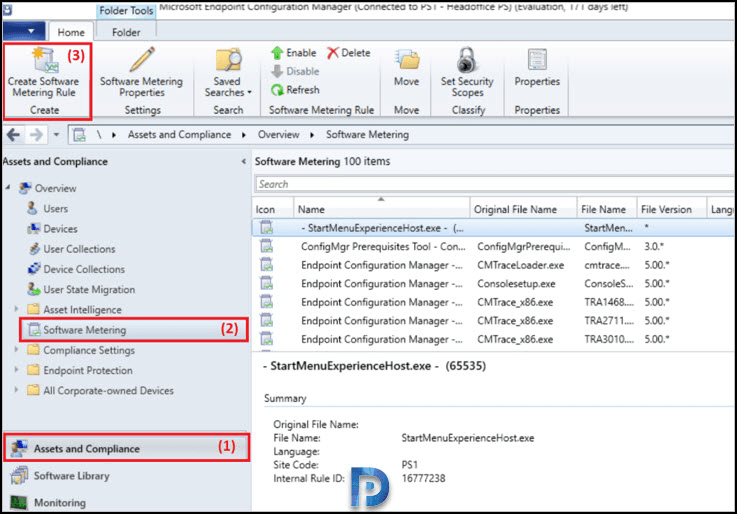The image size is (737, 514).
Task: Open the Saved Searches folder icon
Action: 228,60
